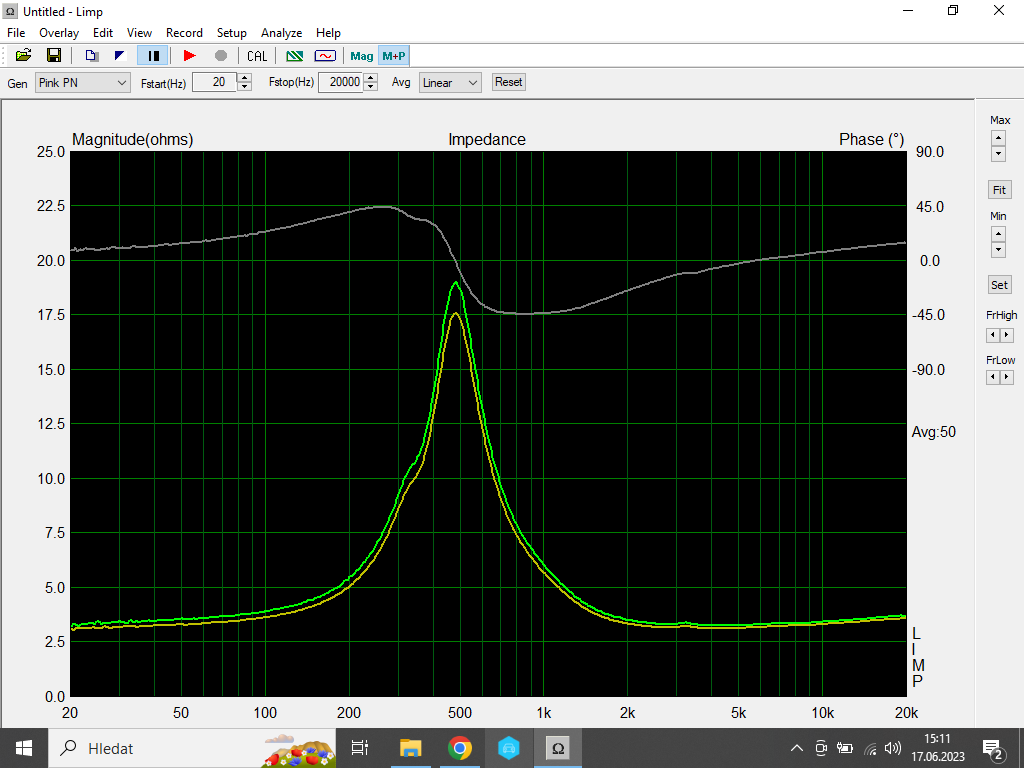Open the volume speaker tray icon
Viewport: 1024px width, 768px height.
click(x=893, y=748)
